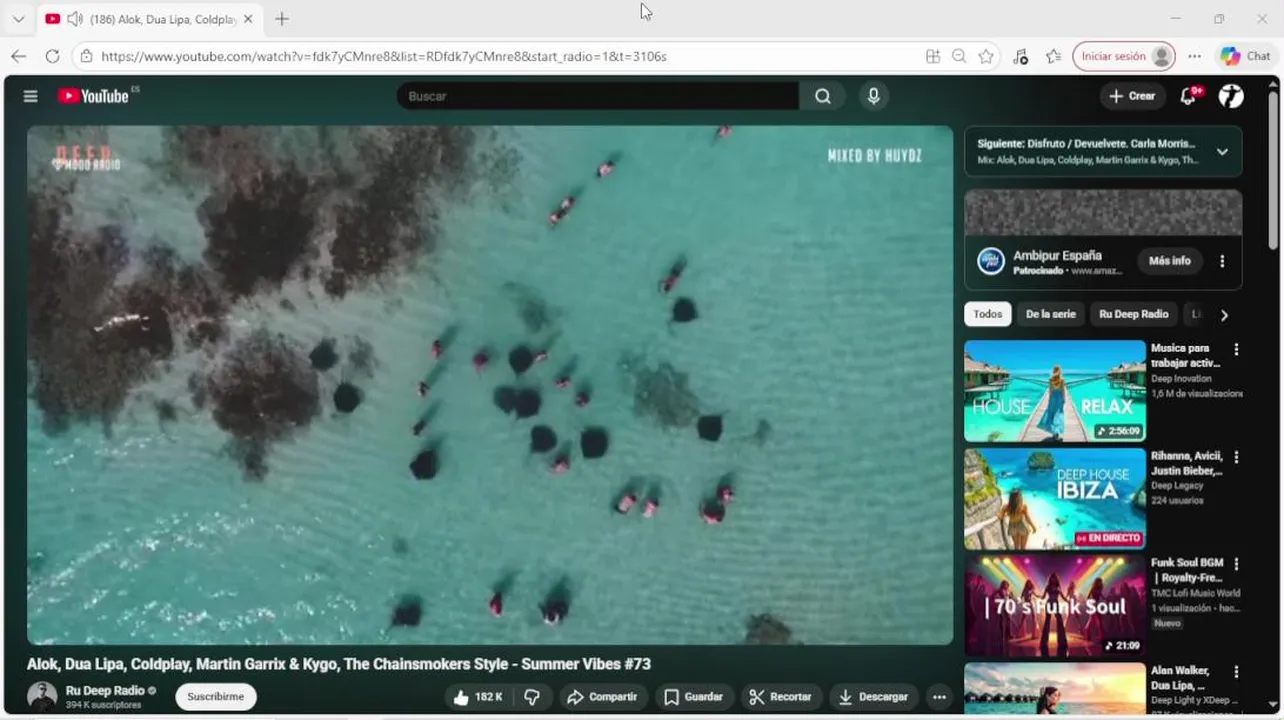1284x720 pixels.
Task: Open Ru Deep Radio channel avatar
Action: pos(42,696)
